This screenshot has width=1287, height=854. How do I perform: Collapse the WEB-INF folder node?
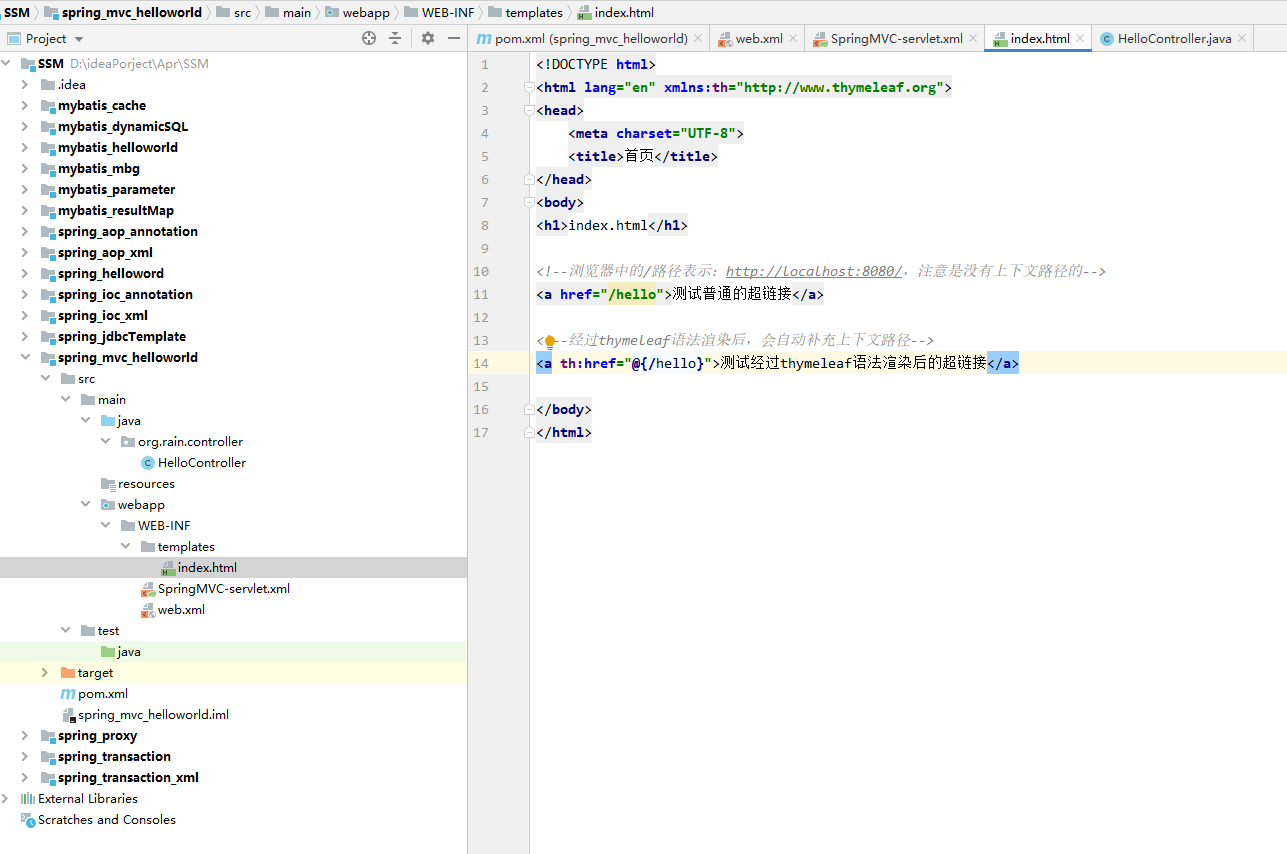(106, 526)
